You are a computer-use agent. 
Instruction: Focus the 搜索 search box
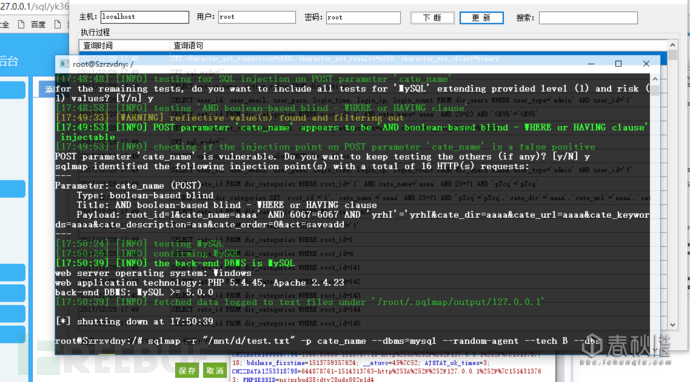coord(588,18)
